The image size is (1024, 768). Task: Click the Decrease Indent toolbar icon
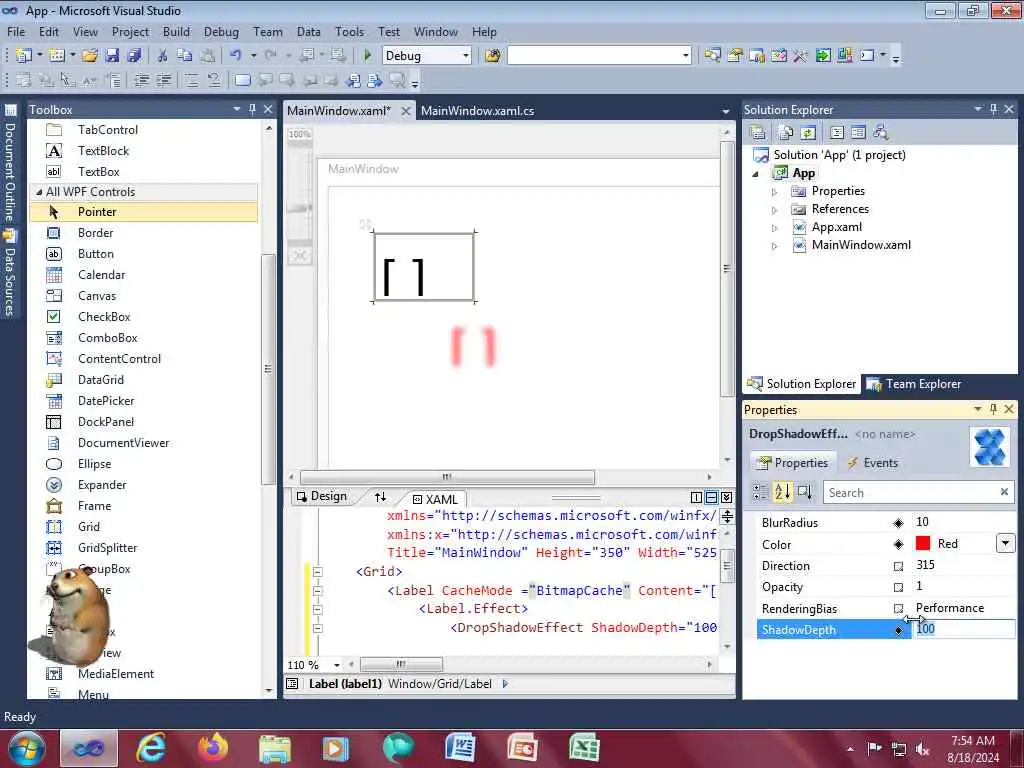point(141,80)
